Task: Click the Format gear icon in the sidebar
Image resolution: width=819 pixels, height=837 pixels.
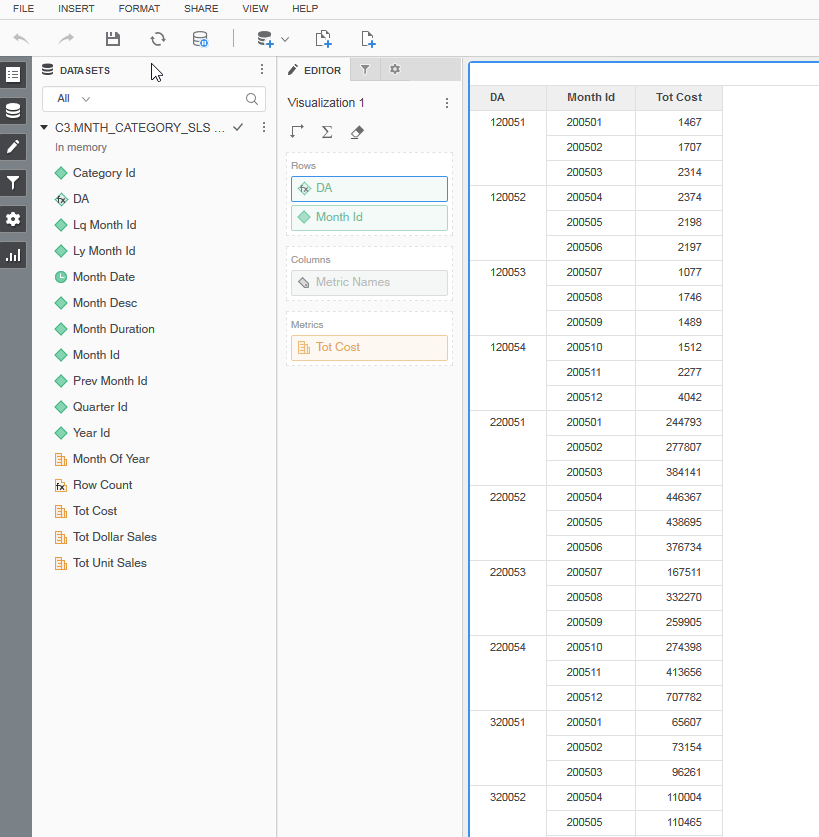Action: (x=14, y=219)
